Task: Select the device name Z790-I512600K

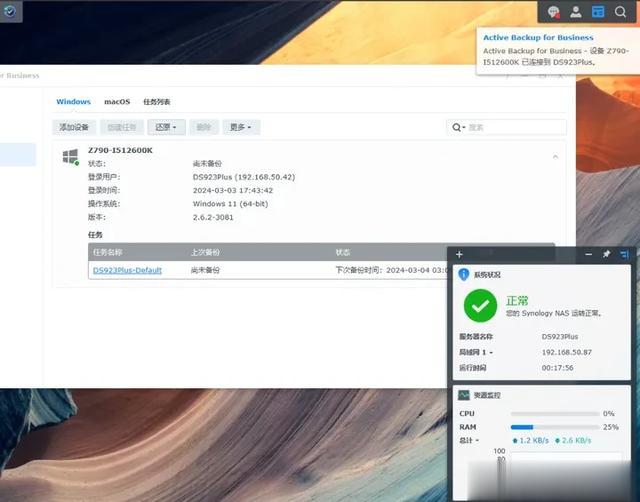Action: pyautogui.click(x=120, y=150)
